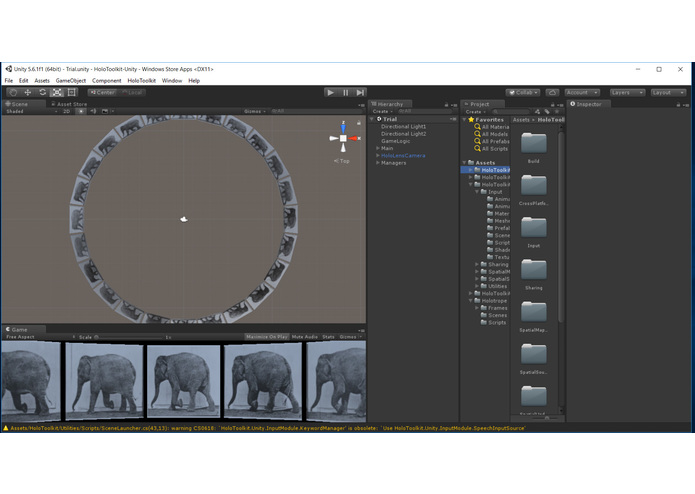Lock the Hierarchy panel

point(446,105)
